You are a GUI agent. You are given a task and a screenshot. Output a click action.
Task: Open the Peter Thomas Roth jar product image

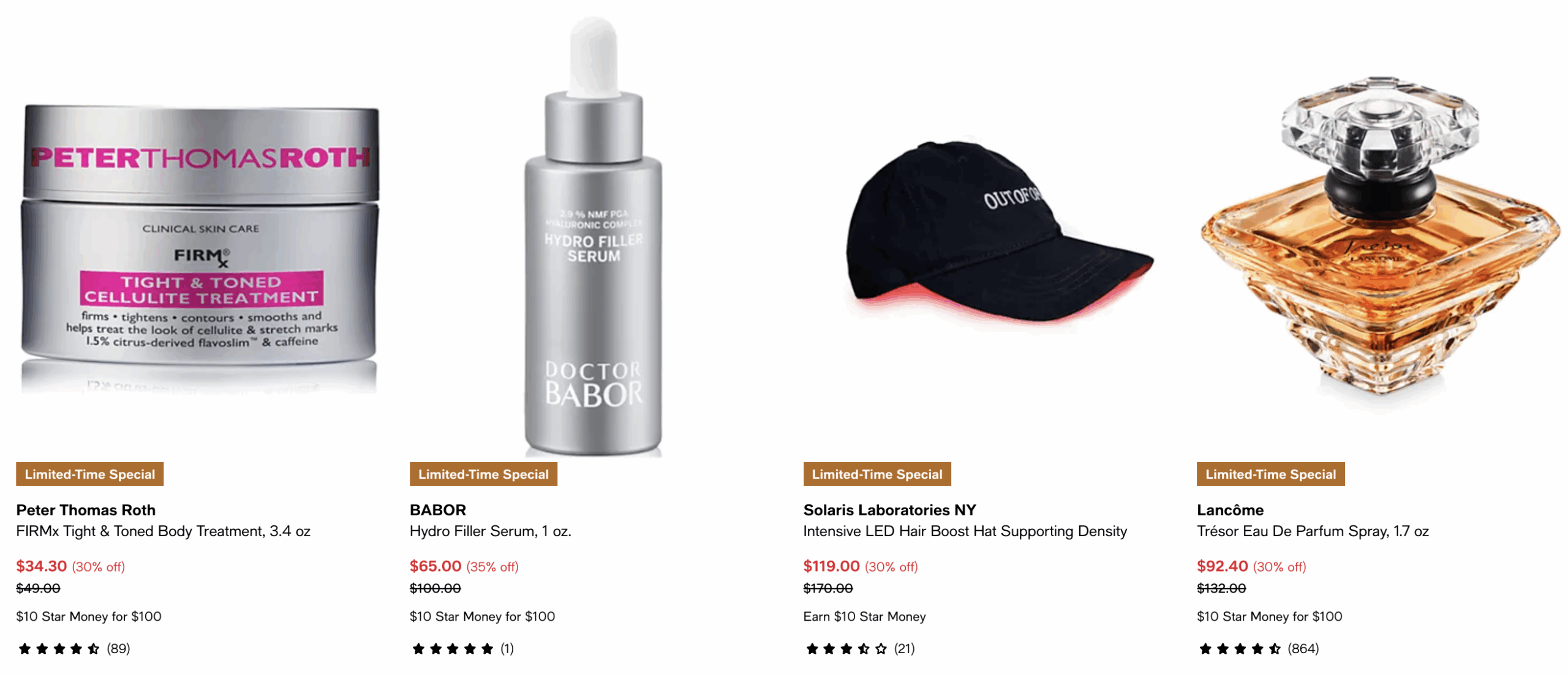point(200,248)
